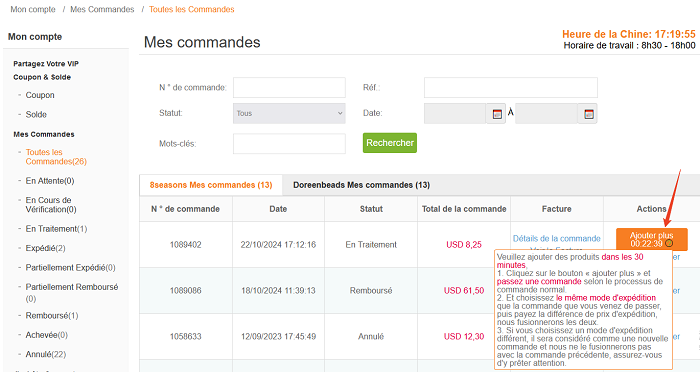Select Toutes les Commandes(26) in sidebar
This screenshot has width=700, height=372.
coord(56,157)
